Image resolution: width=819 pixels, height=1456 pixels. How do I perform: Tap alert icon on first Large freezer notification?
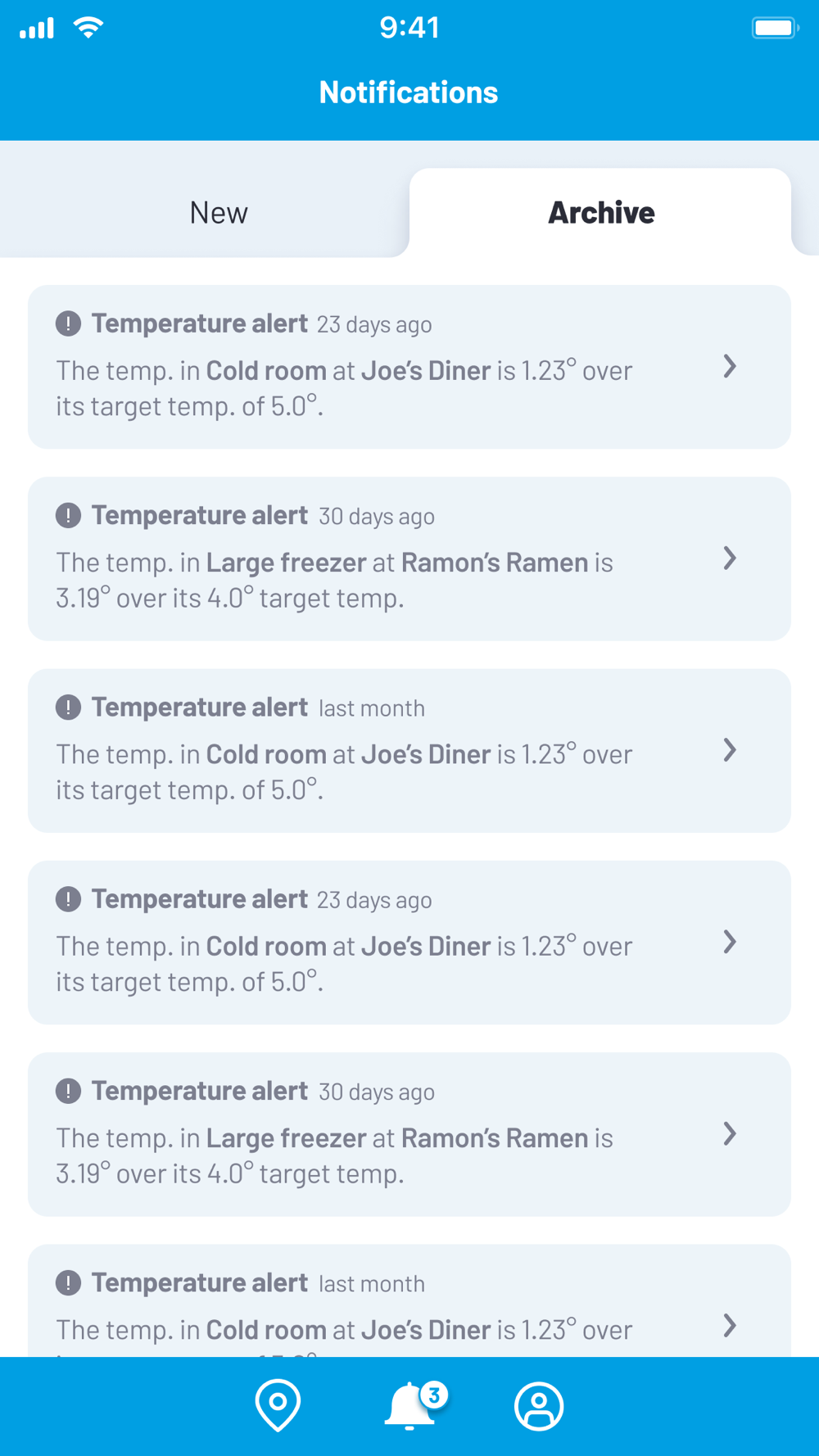click(x=68, y=515)
